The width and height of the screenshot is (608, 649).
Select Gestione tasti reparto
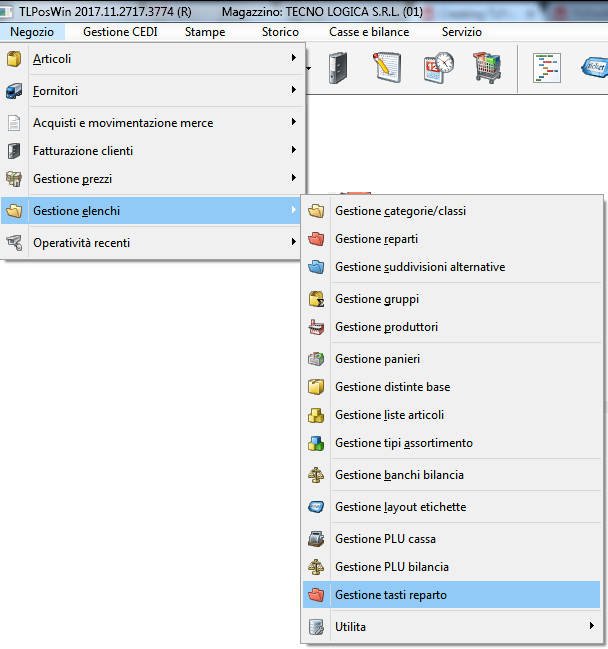coord(391,595)
